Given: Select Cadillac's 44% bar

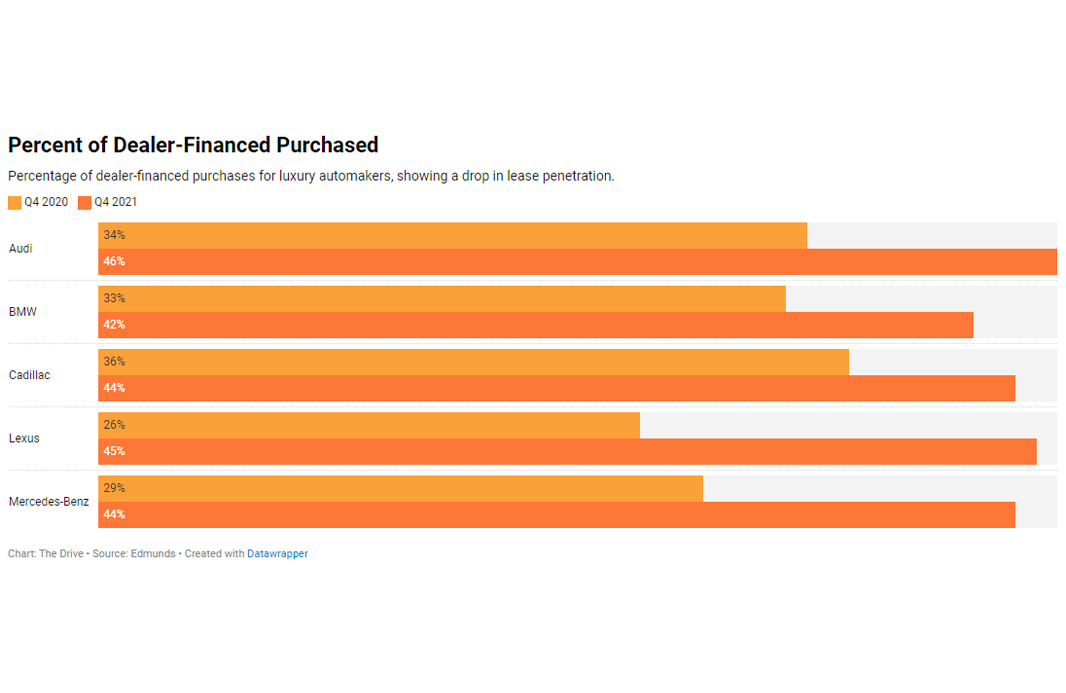Looking at the screenshot, I should tap(556, 388).
